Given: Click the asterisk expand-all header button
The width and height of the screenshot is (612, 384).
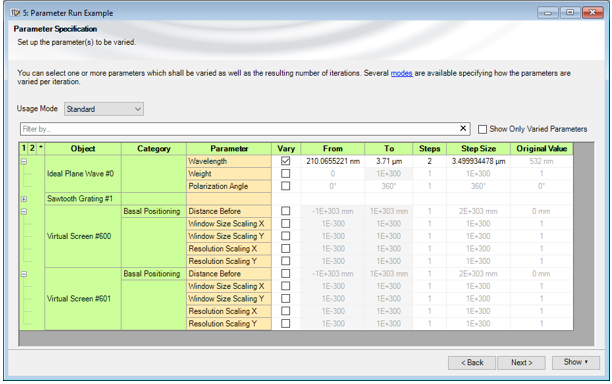Looking at the screenshot, I should point(41,148).
